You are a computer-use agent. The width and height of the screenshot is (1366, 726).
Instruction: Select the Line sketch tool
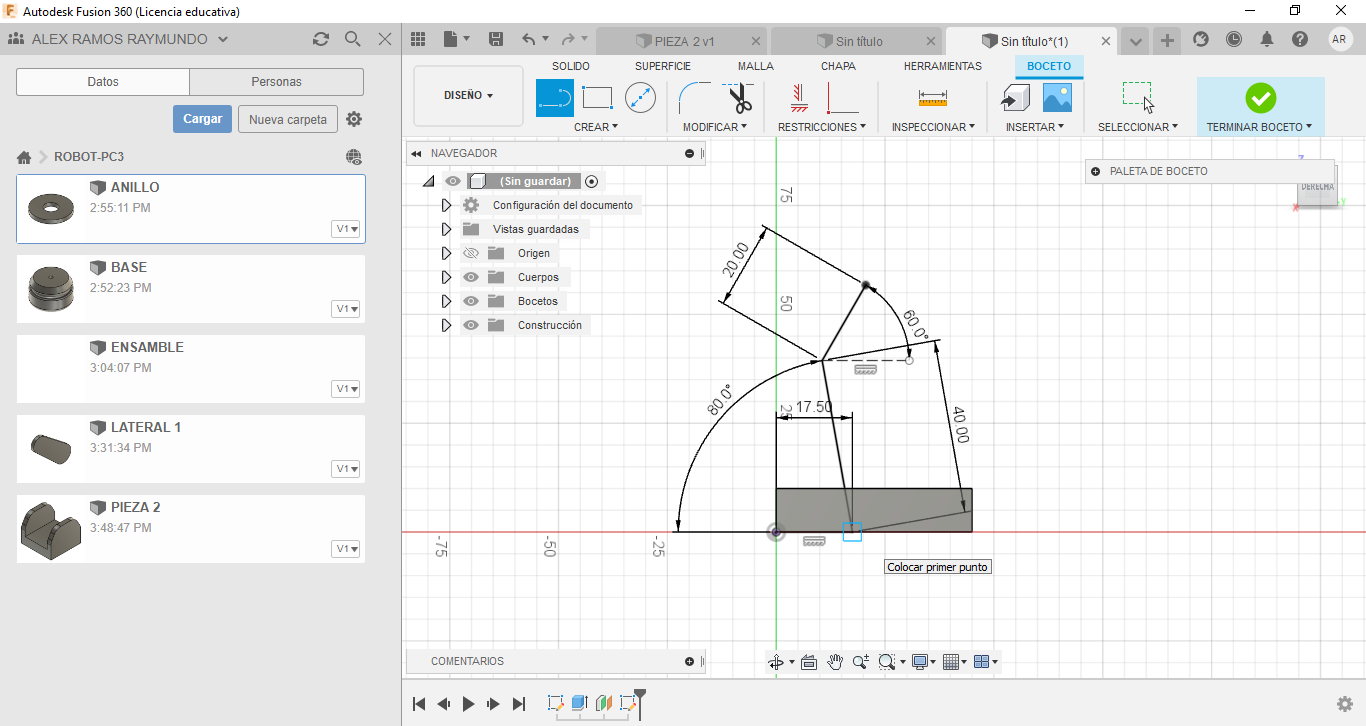[x=555, y=98]
